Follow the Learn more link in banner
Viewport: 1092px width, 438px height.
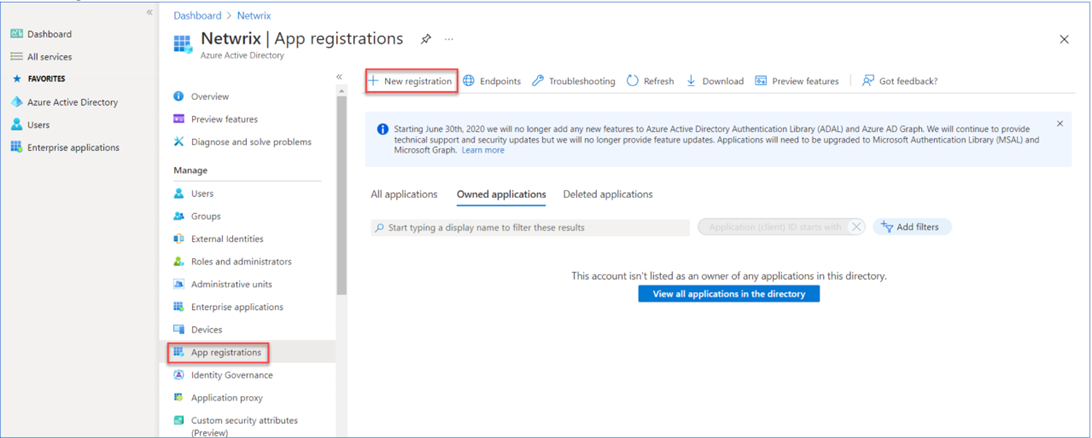pos(483,150)
